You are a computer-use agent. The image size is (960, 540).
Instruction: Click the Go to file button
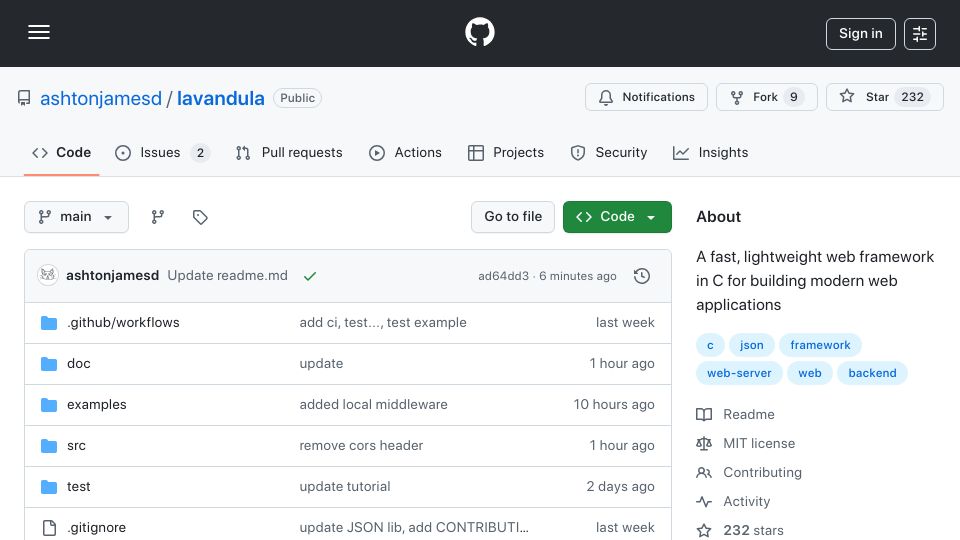[513, 217]
